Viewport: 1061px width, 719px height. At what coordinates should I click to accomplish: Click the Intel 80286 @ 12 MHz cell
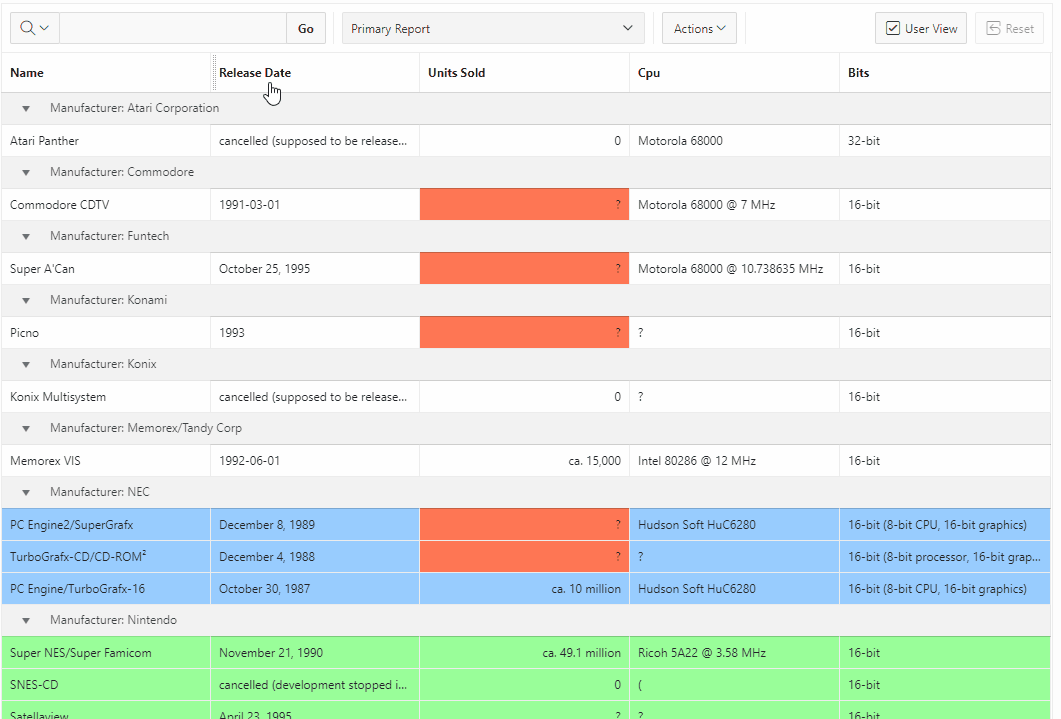point(734,461)
